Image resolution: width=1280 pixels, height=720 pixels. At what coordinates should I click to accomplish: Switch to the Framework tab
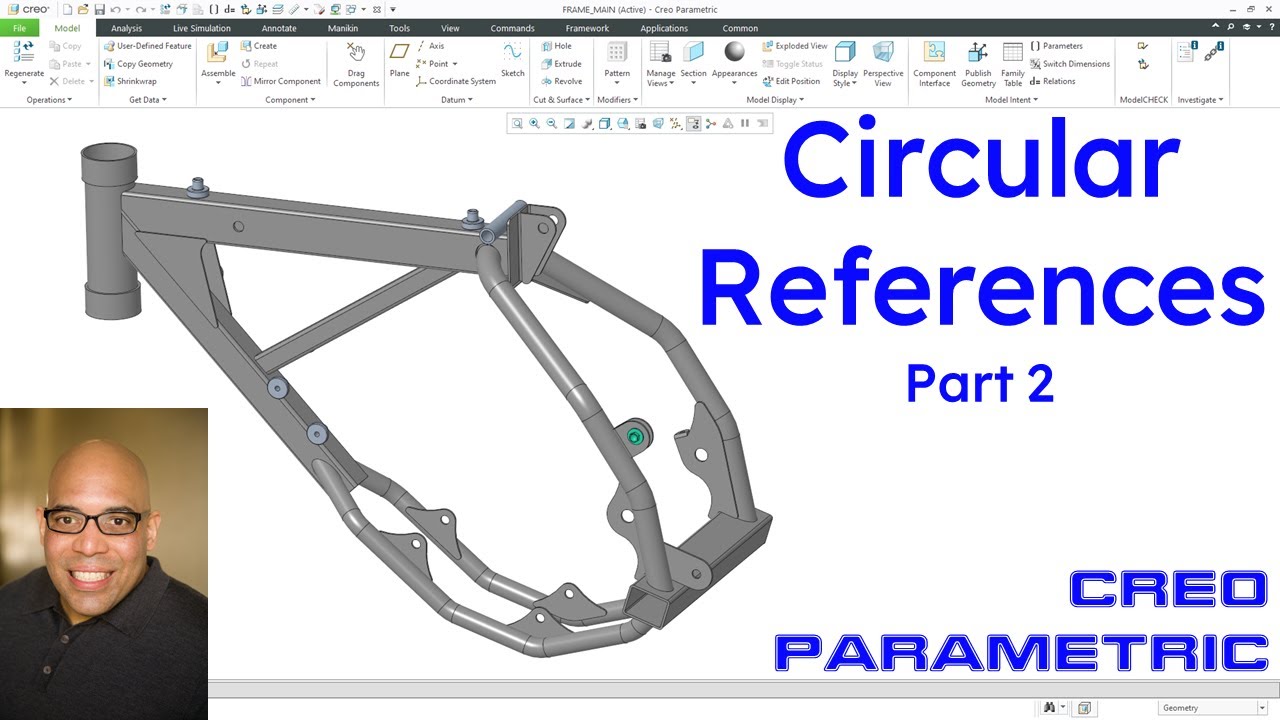tap(587, 28)
